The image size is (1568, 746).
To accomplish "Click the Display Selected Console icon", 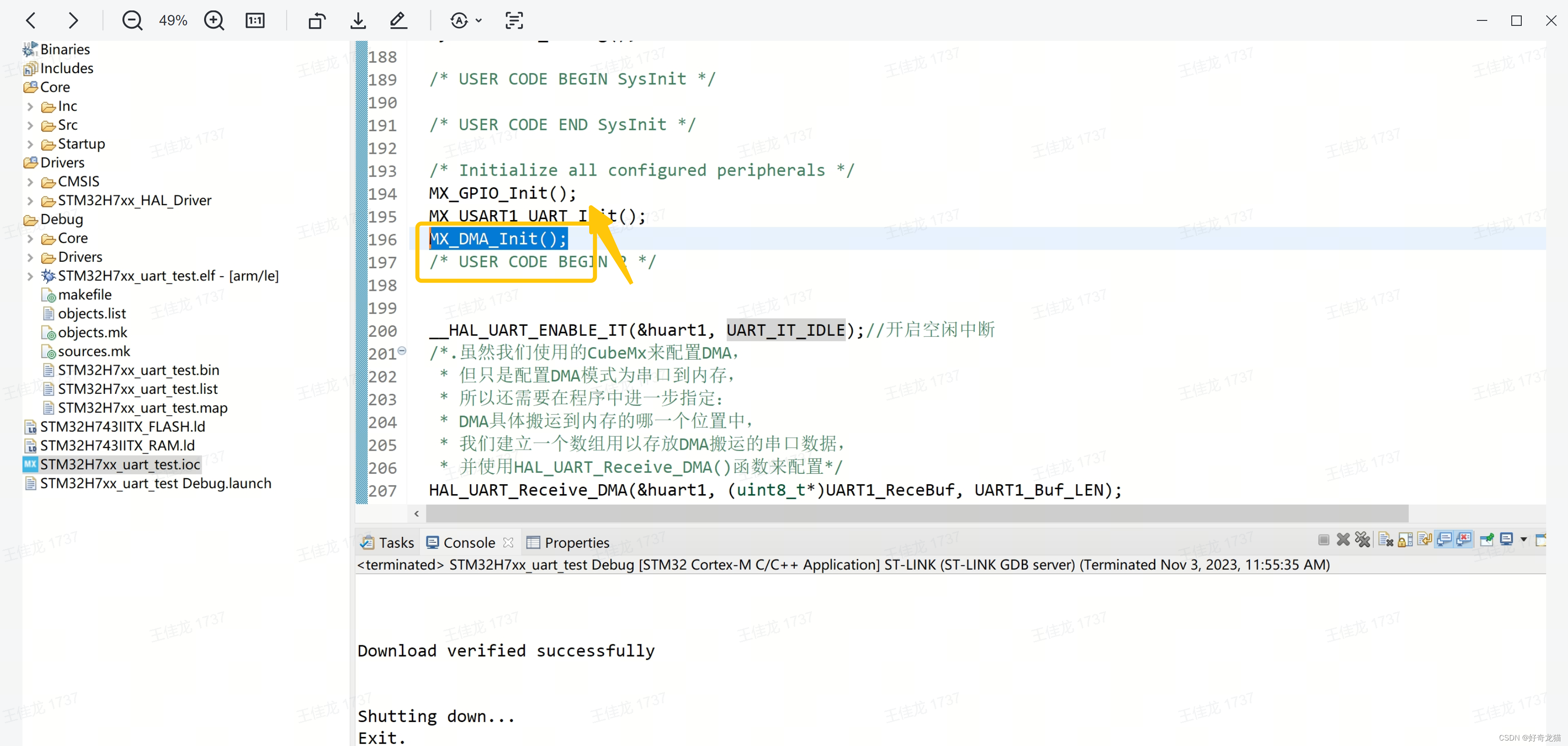I will click(x=1506, y=540).
